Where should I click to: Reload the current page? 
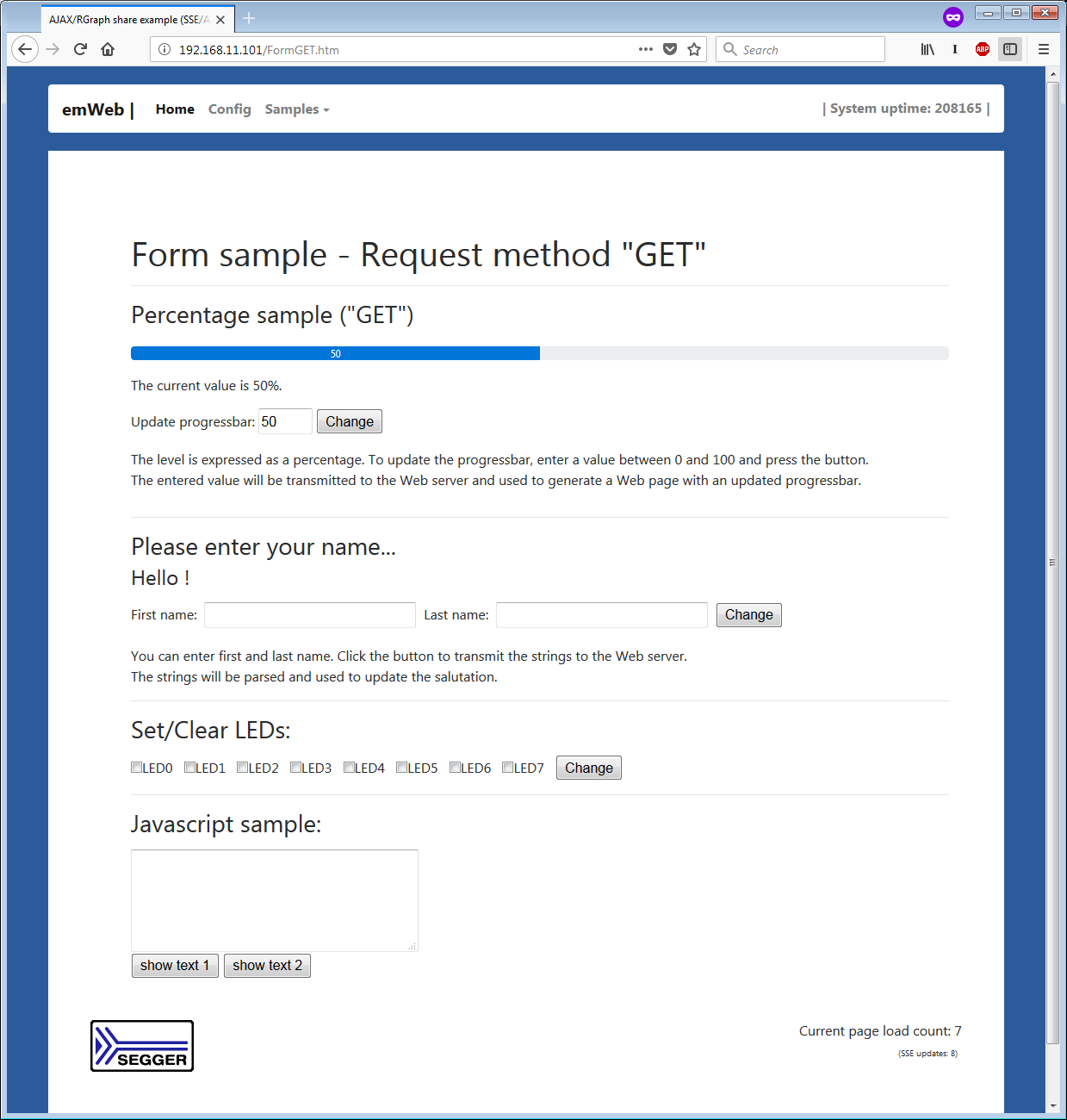80,49
